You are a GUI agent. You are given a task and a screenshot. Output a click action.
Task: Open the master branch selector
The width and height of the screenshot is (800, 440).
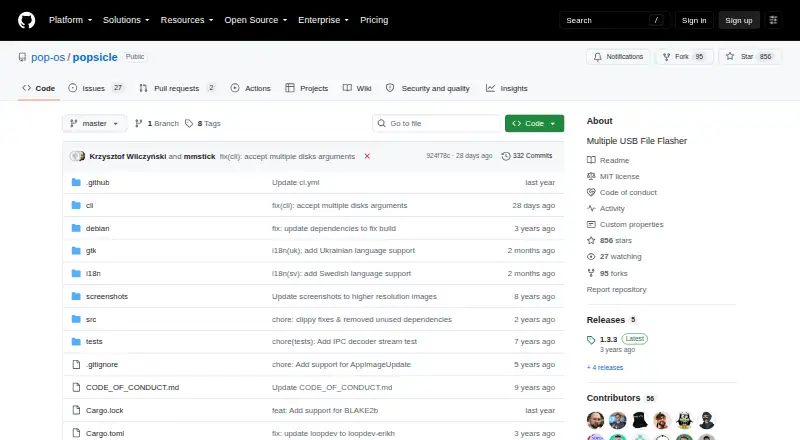click(x=94, y=124)
